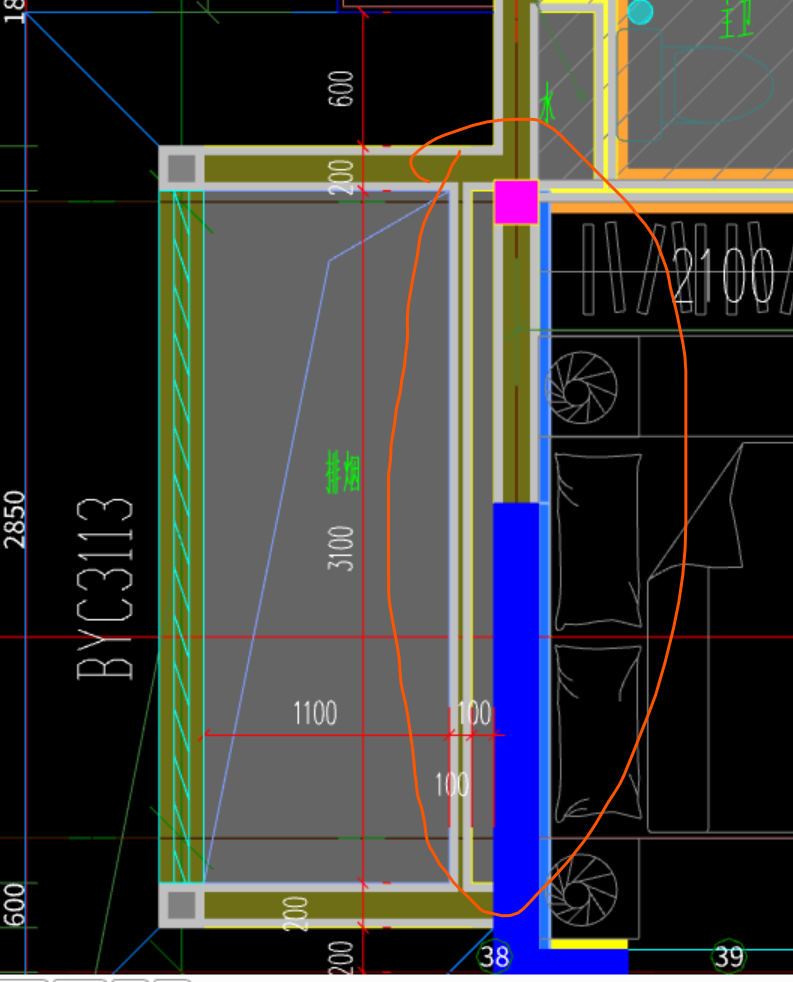
Task: Select the 600 dimension above the top wall
Action: click(x=341, y=88)
